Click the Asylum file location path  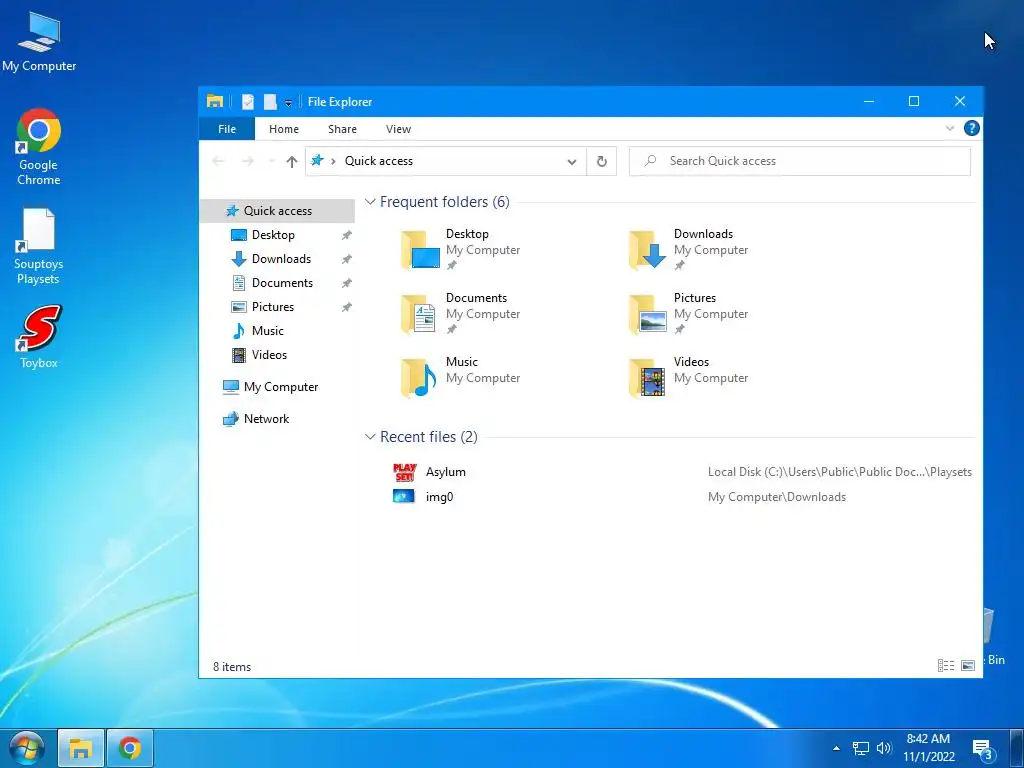(x=840, y=472)
